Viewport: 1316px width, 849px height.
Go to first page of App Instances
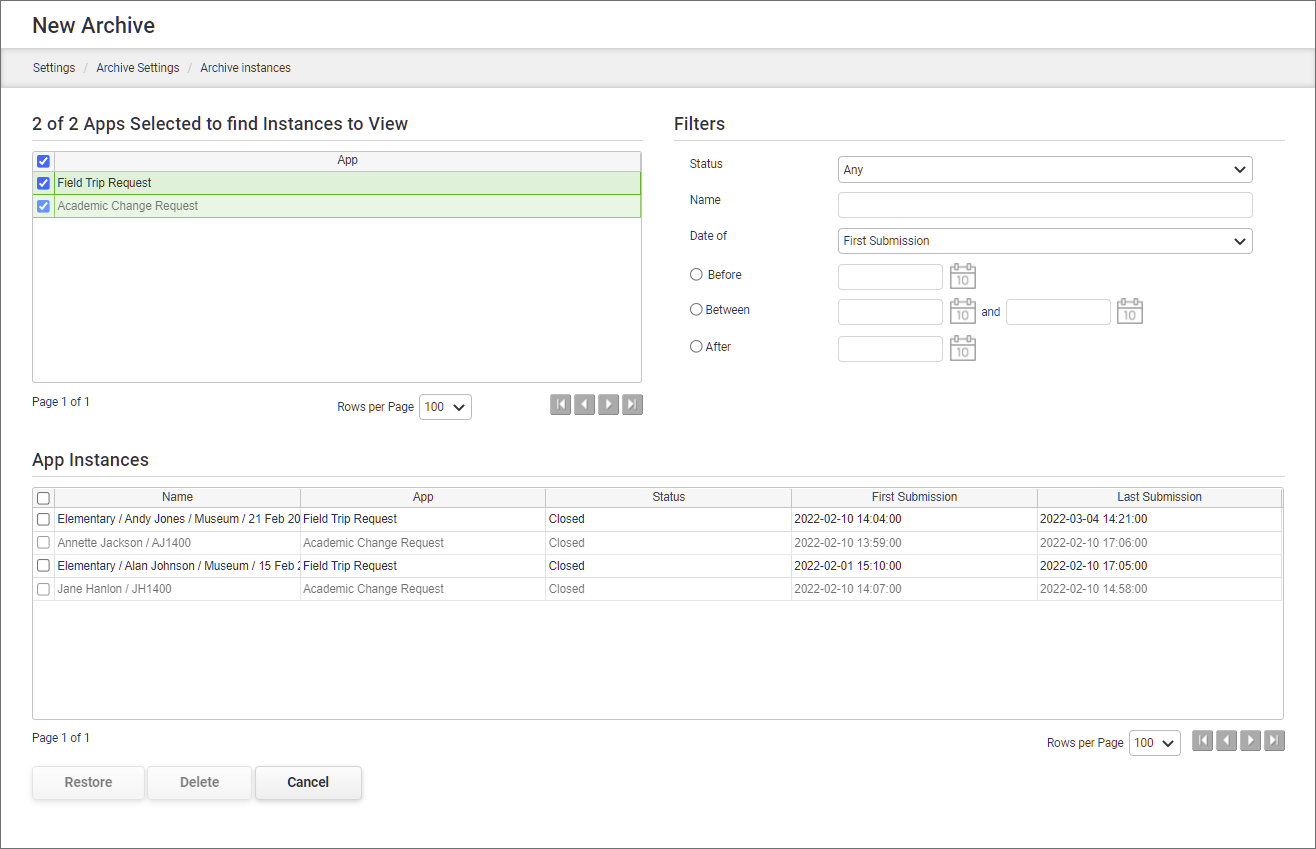[1202, 741]
